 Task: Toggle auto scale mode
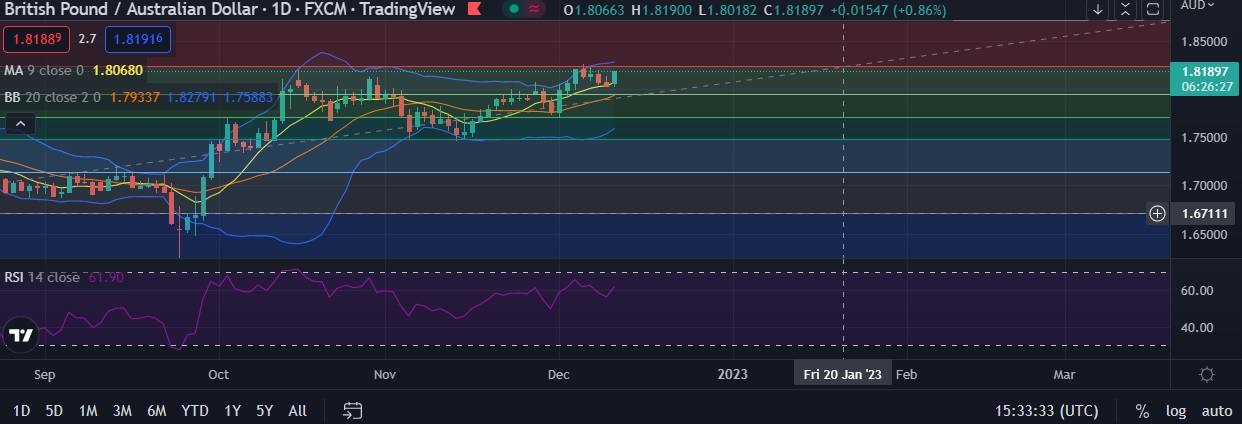click(x=1216, y=411)
